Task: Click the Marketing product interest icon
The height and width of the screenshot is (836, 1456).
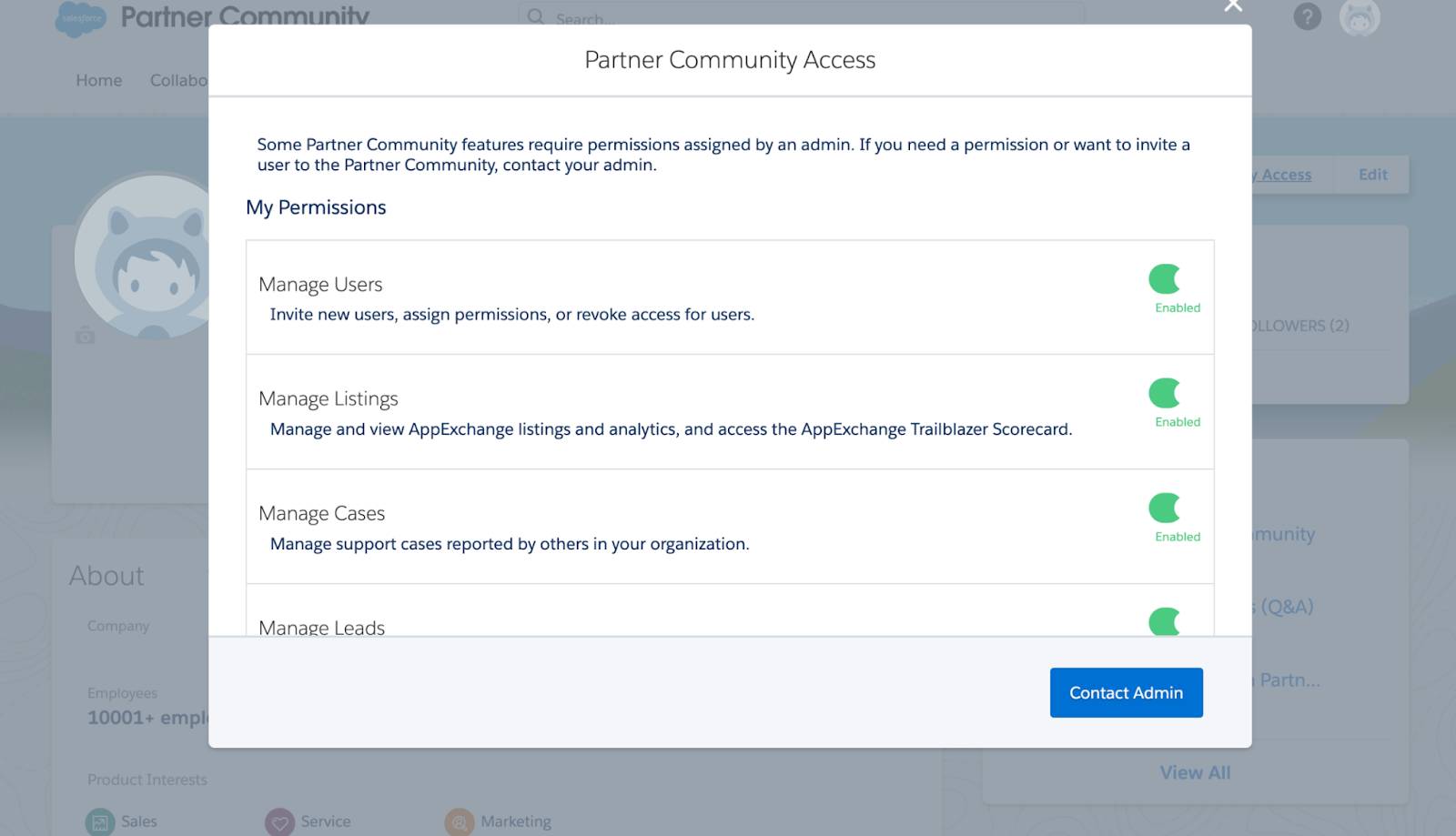Action: [460, 822]
